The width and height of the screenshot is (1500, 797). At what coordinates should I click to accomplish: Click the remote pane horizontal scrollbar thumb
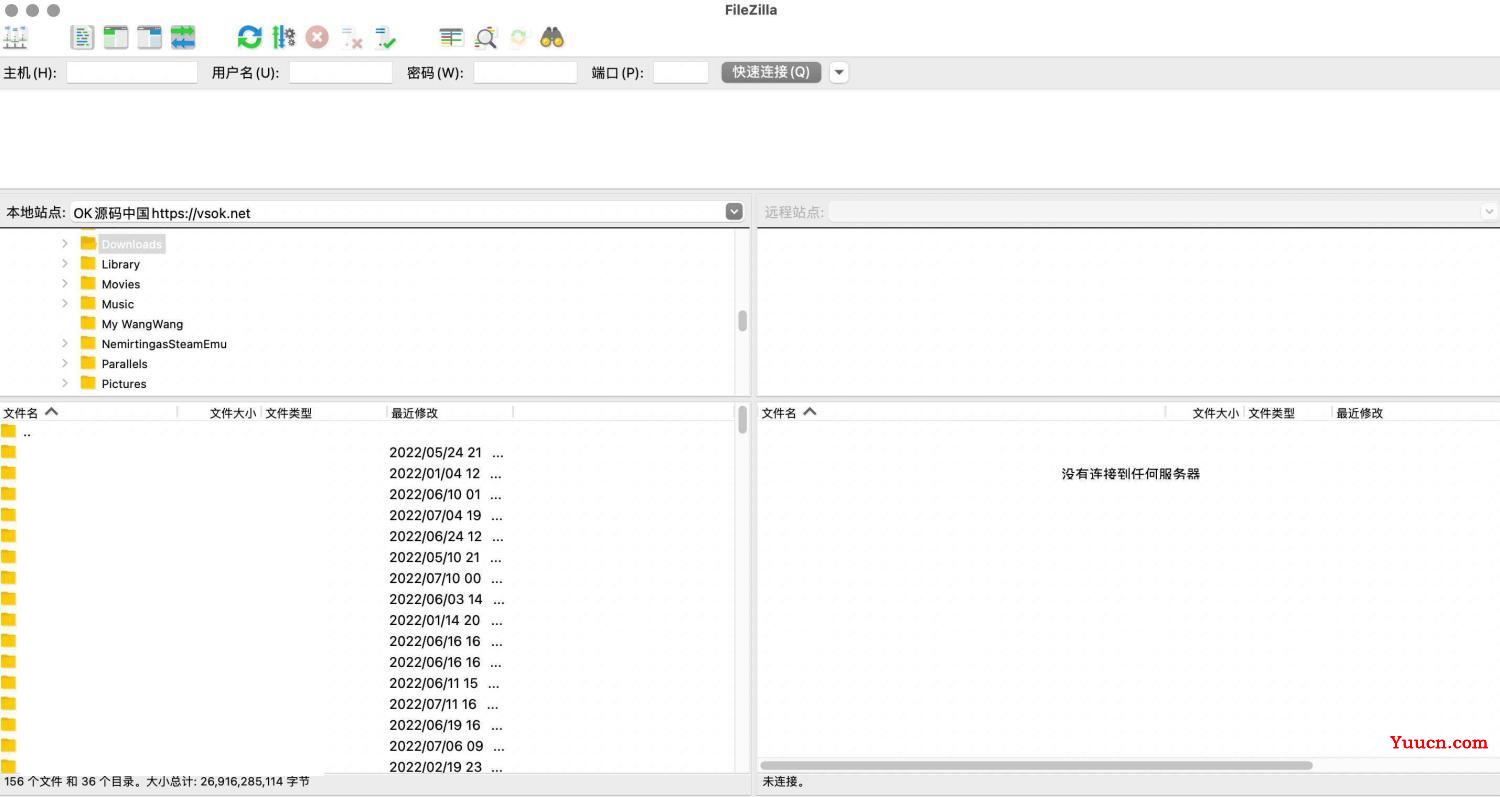tap(1036, 765)
